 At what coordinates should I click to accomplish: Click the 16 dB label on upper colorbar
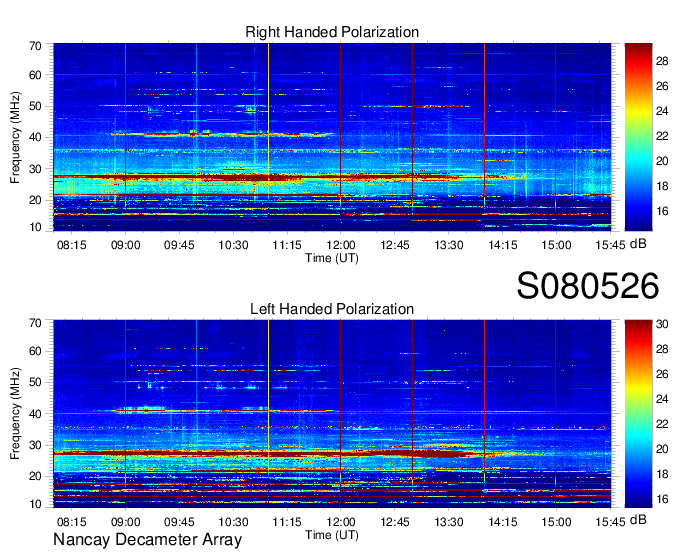(662, 211)
